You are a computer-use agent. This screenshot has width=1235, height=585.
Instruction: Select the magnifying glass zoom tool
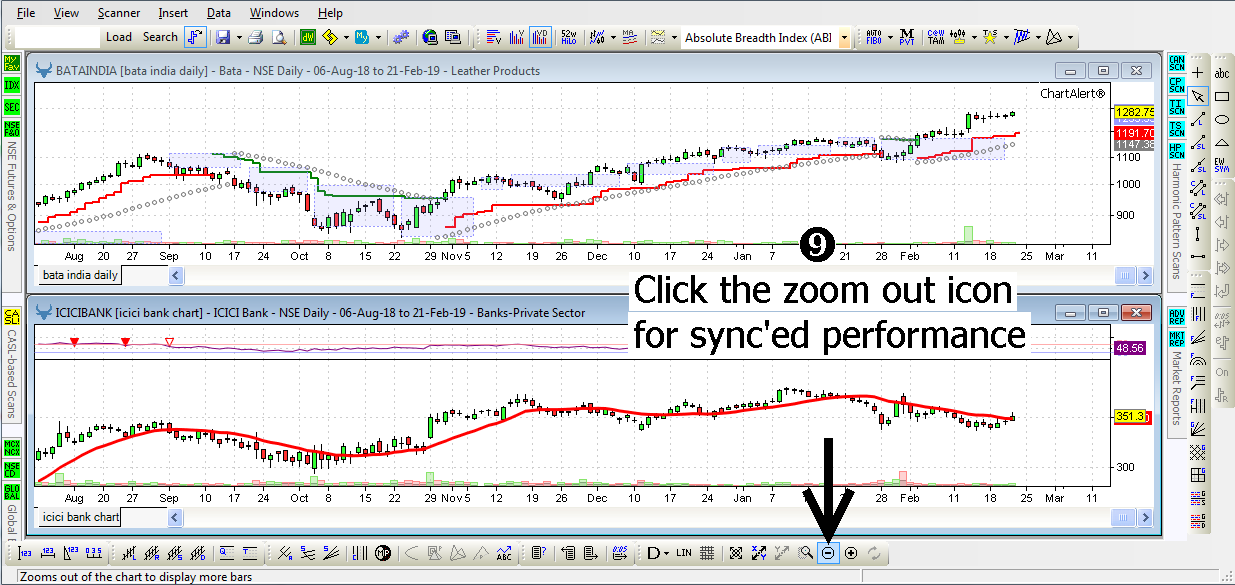click(x=806, y=553)
